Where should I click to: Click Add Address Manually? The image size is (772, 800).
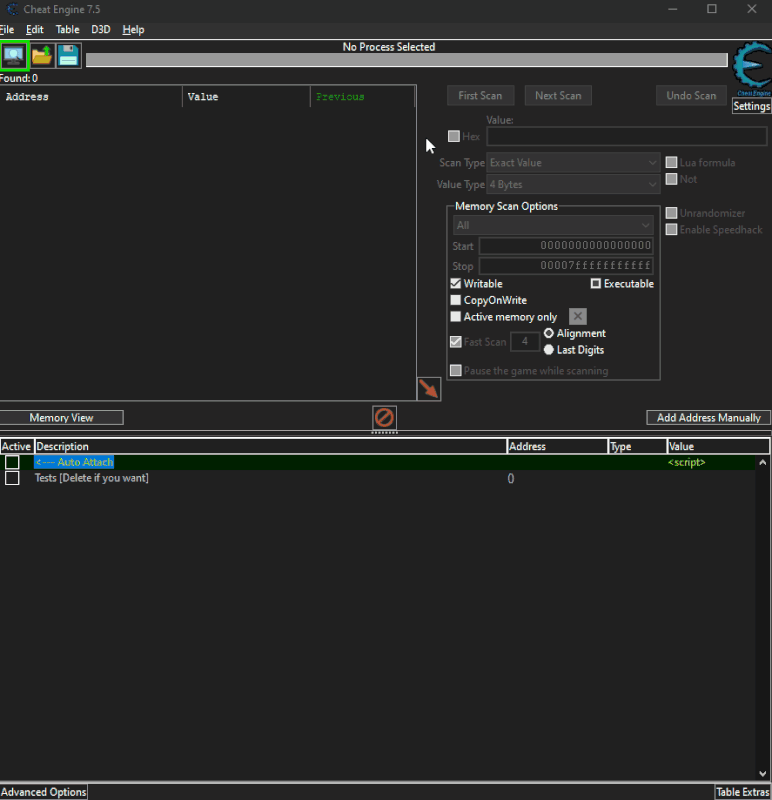click(x=709, y=417)
